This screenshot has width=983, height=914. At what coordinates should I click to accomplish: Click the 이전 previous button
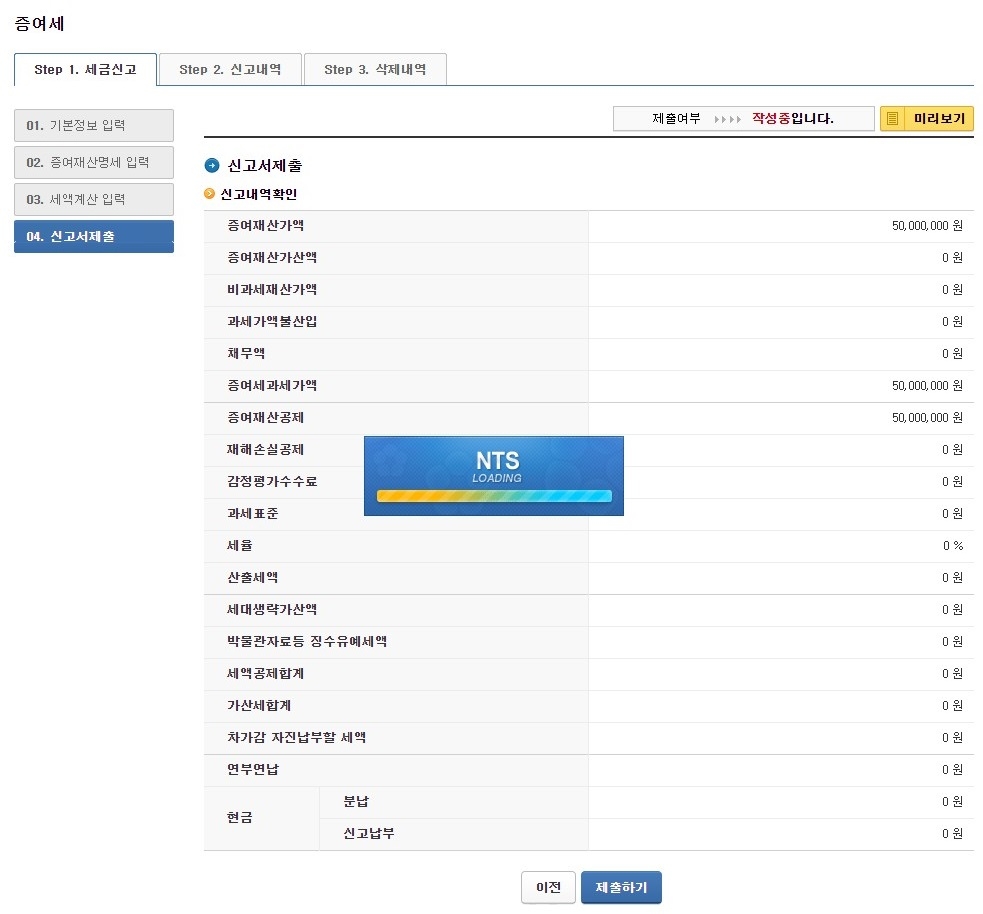click(548, 887)
